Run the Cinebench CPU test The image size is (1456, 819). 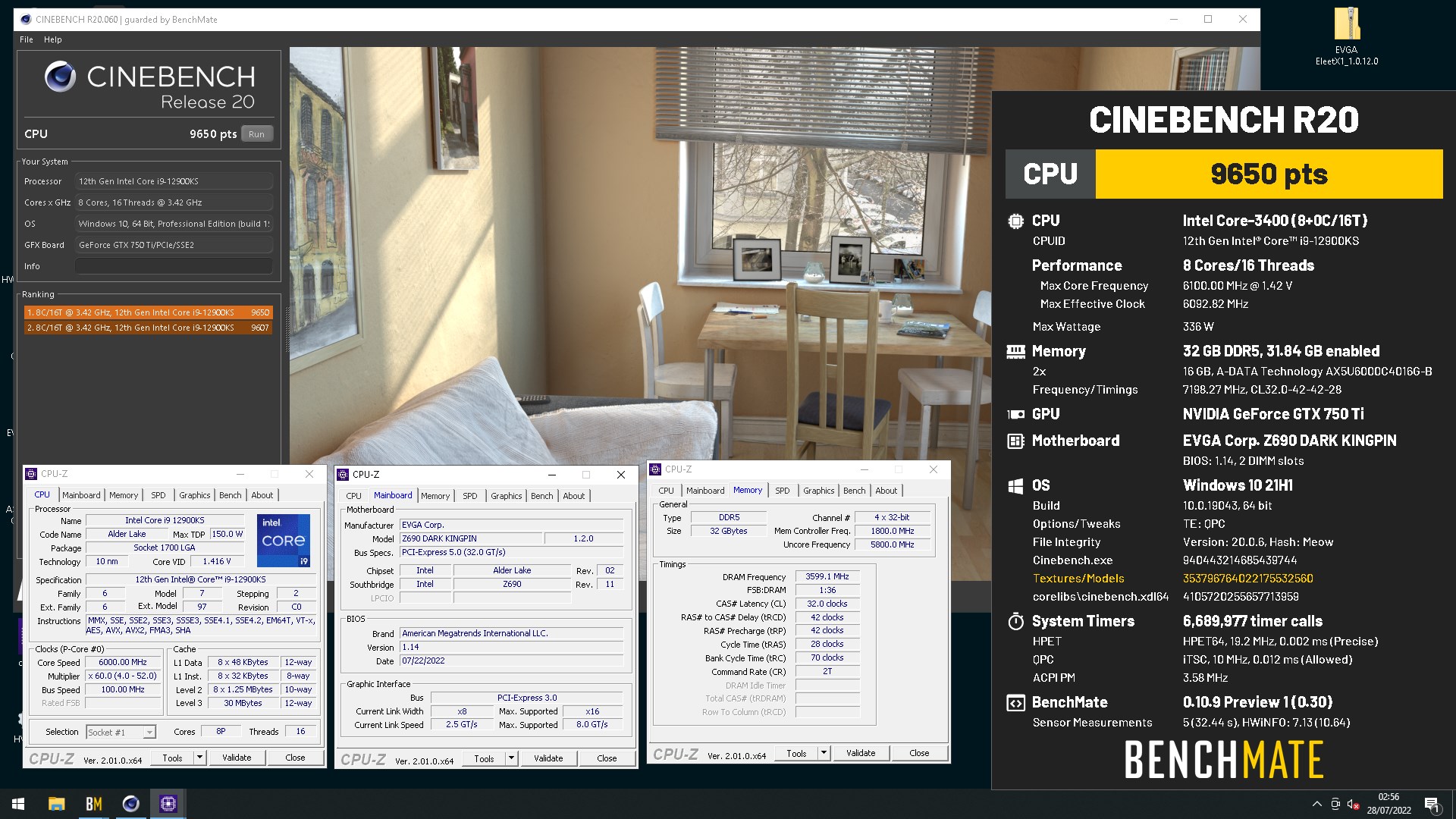257,134
